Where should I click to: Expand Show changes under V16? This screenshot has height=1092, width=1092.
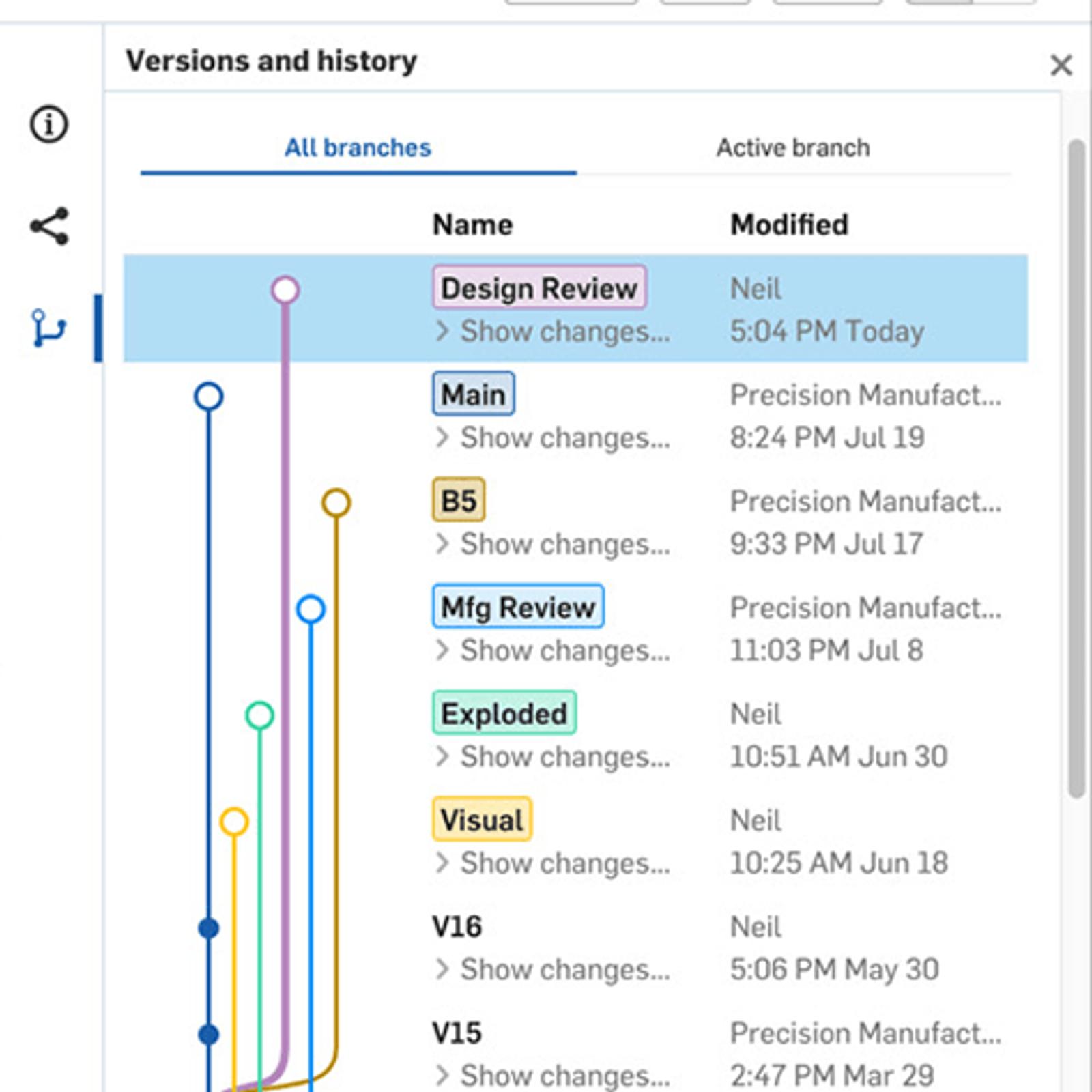[x=553, y=970]
